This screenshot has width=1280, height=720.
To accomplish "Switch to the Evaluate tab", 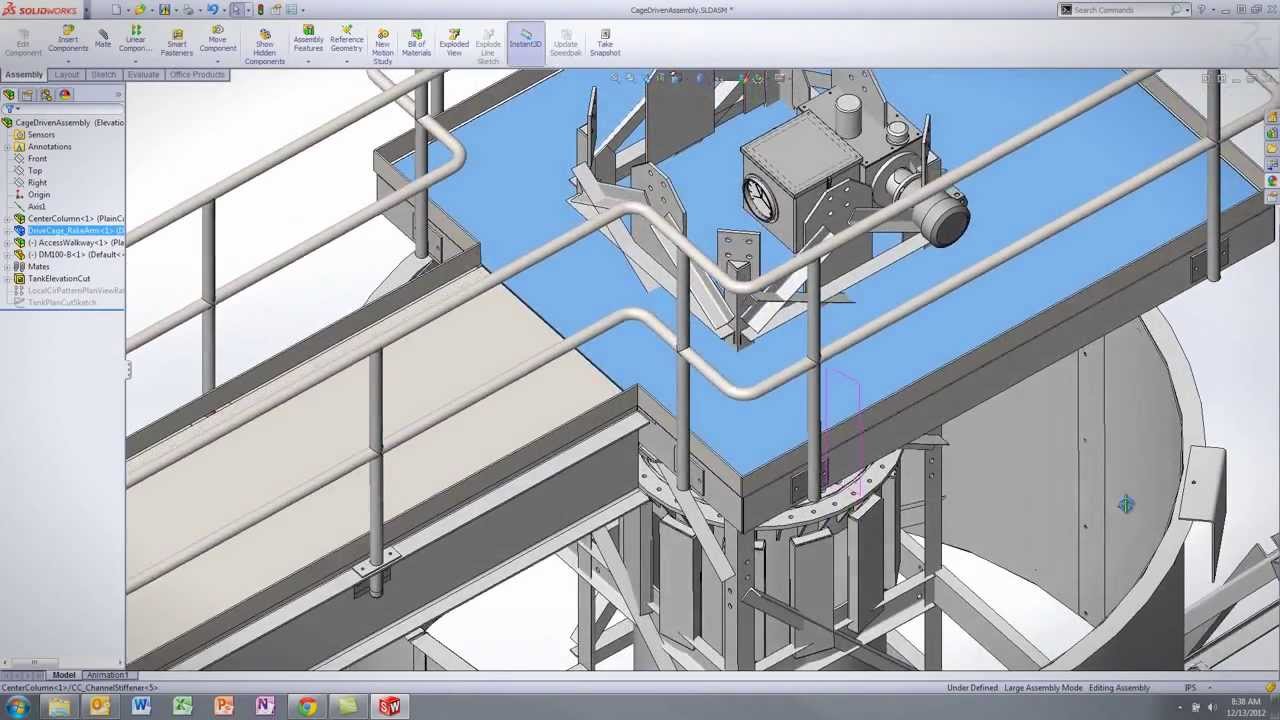I will (143, 75).
